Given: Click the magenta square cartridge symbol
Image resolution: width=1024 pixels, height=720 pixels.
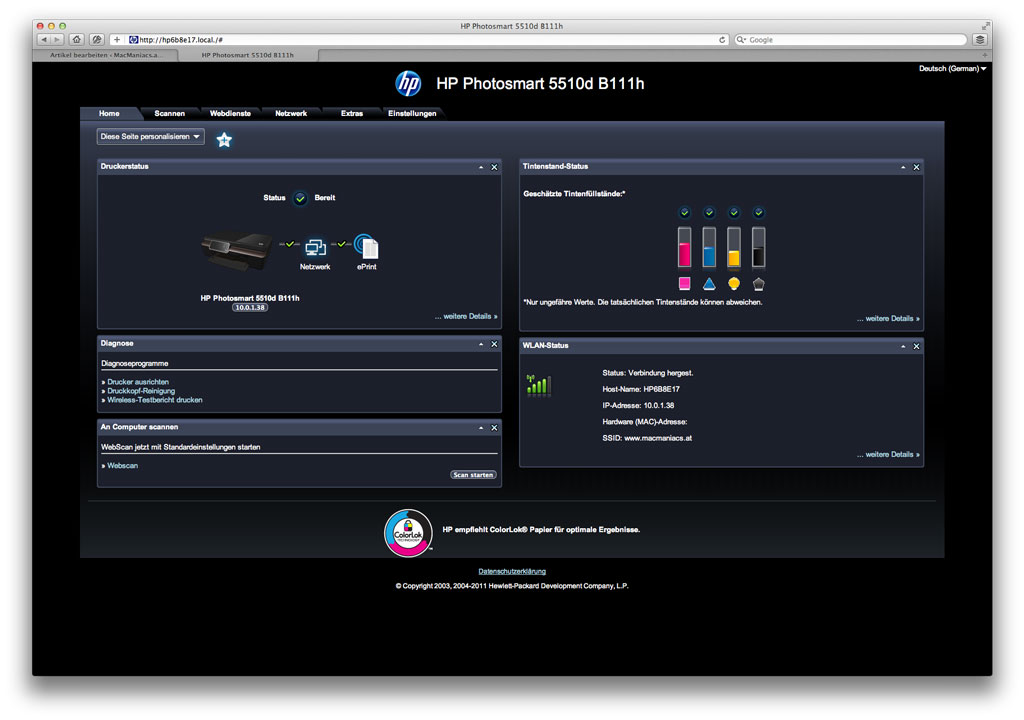Looking at the screenshot, I should coord(684,283).
